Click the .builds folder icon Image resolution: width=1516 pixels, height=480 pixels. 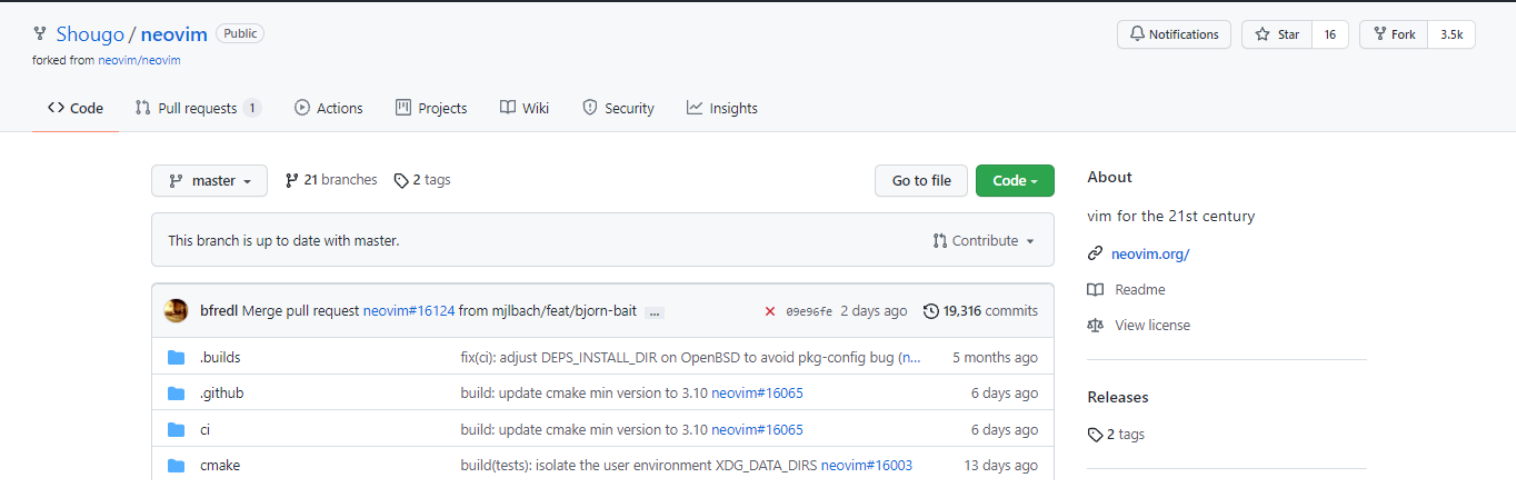pyautogui.click(x=177, y=357)
